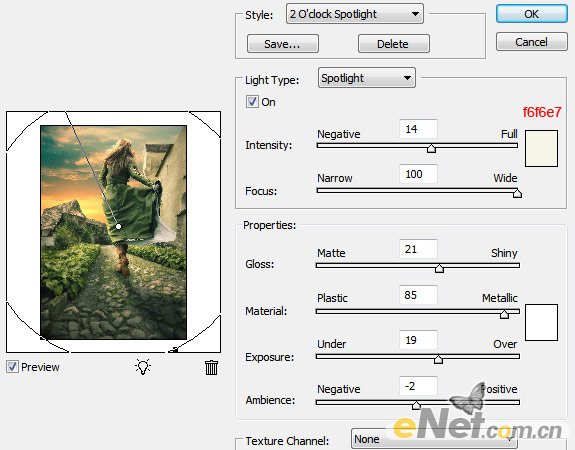Click the Exposure value field
This screenshot has width=575, height=450.
(418, 340)
